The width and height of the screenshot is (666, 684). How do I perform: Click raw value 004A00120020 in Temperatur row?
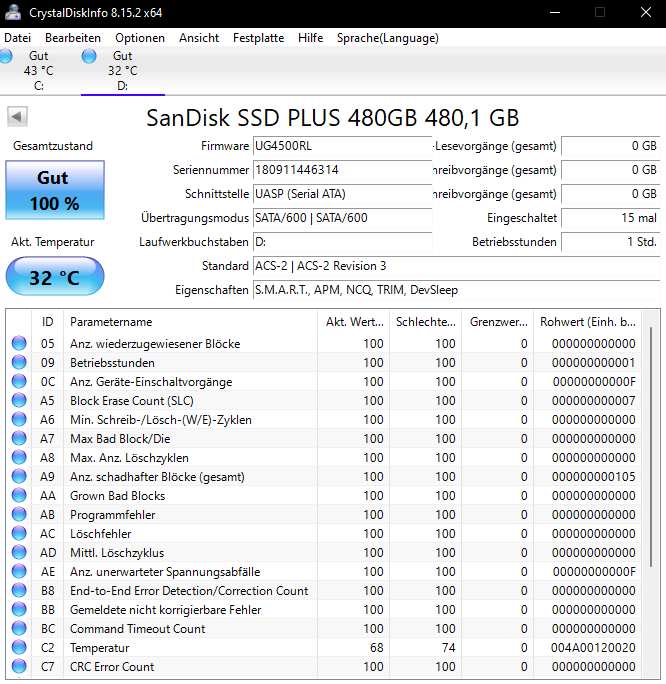pos(593,647)
